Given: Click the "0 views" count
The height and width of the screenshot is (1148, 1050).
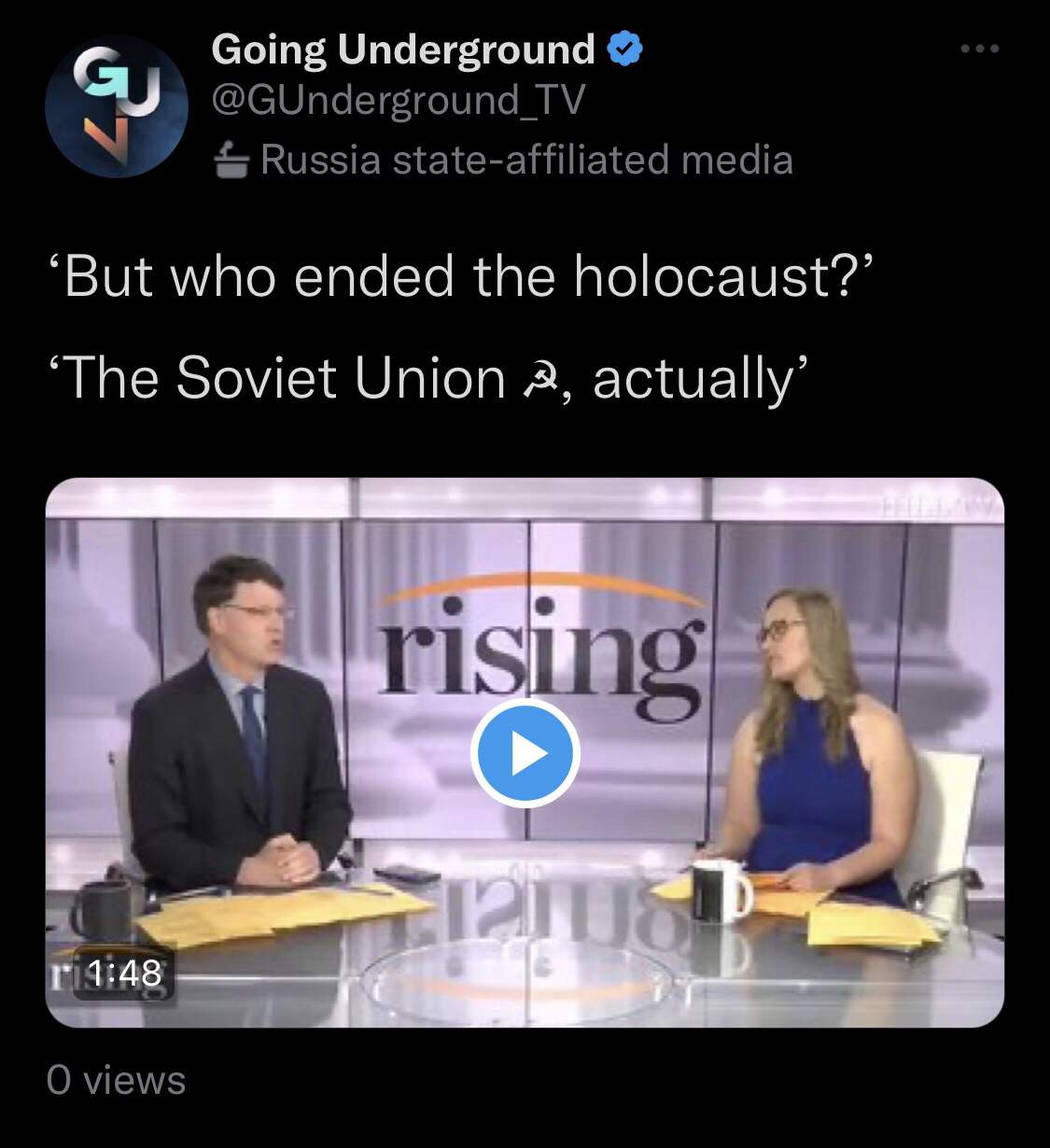Looking at the screenshot, I should [x=117, y=1080].
